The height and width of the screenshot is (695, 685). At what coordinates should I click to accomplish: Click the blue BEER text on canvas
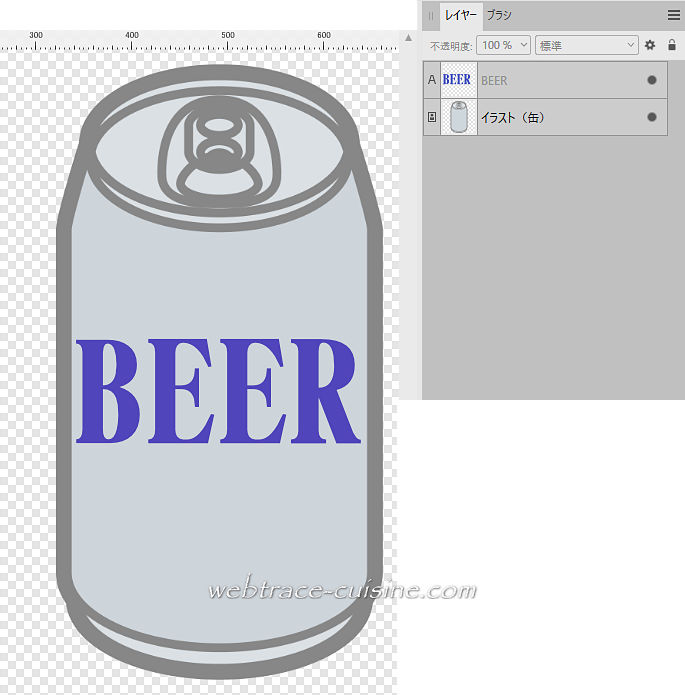pos(217,391)
